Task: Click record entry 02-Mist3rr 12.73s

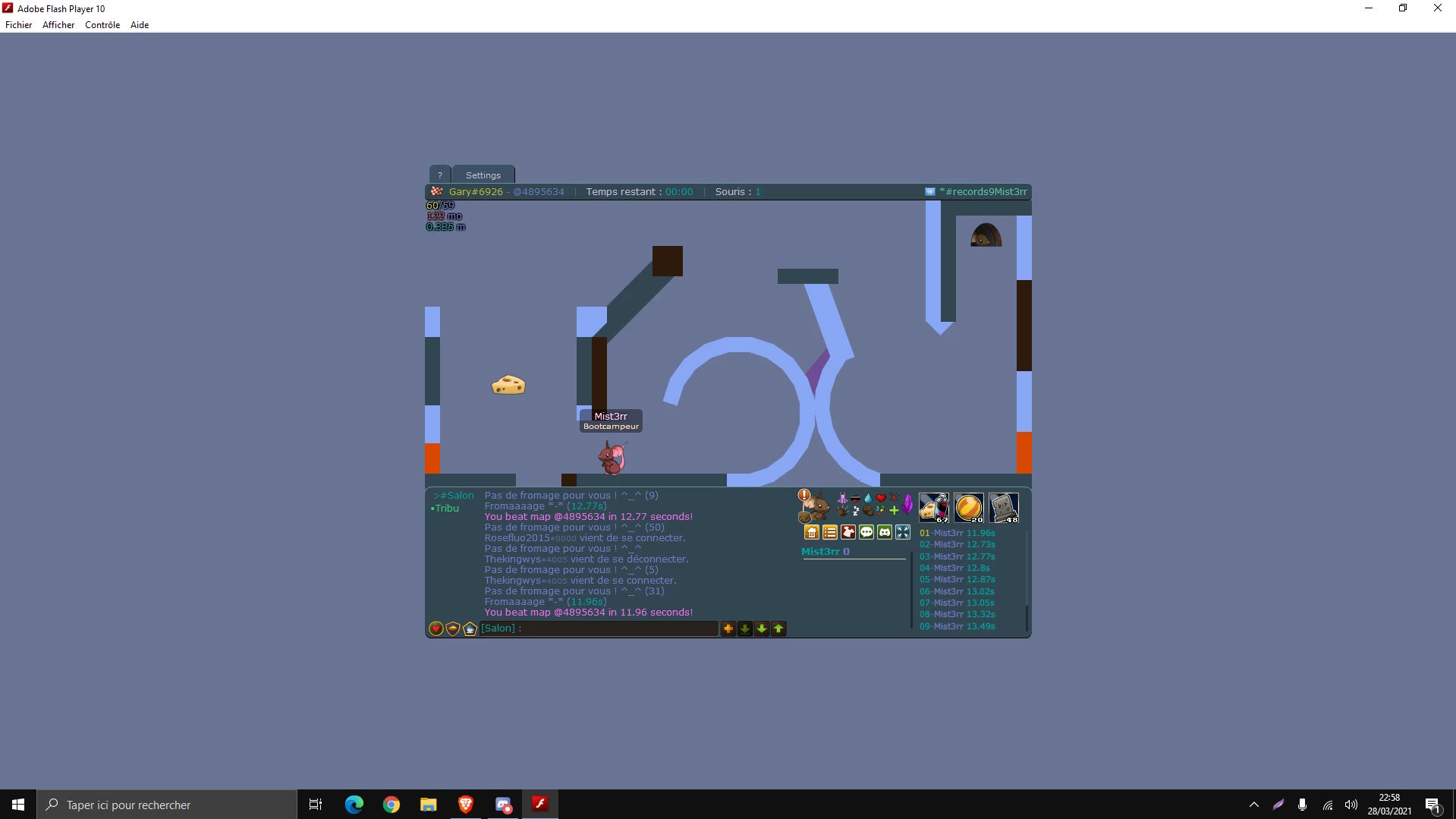Action: pyautogui.click(x=958, y=545)
